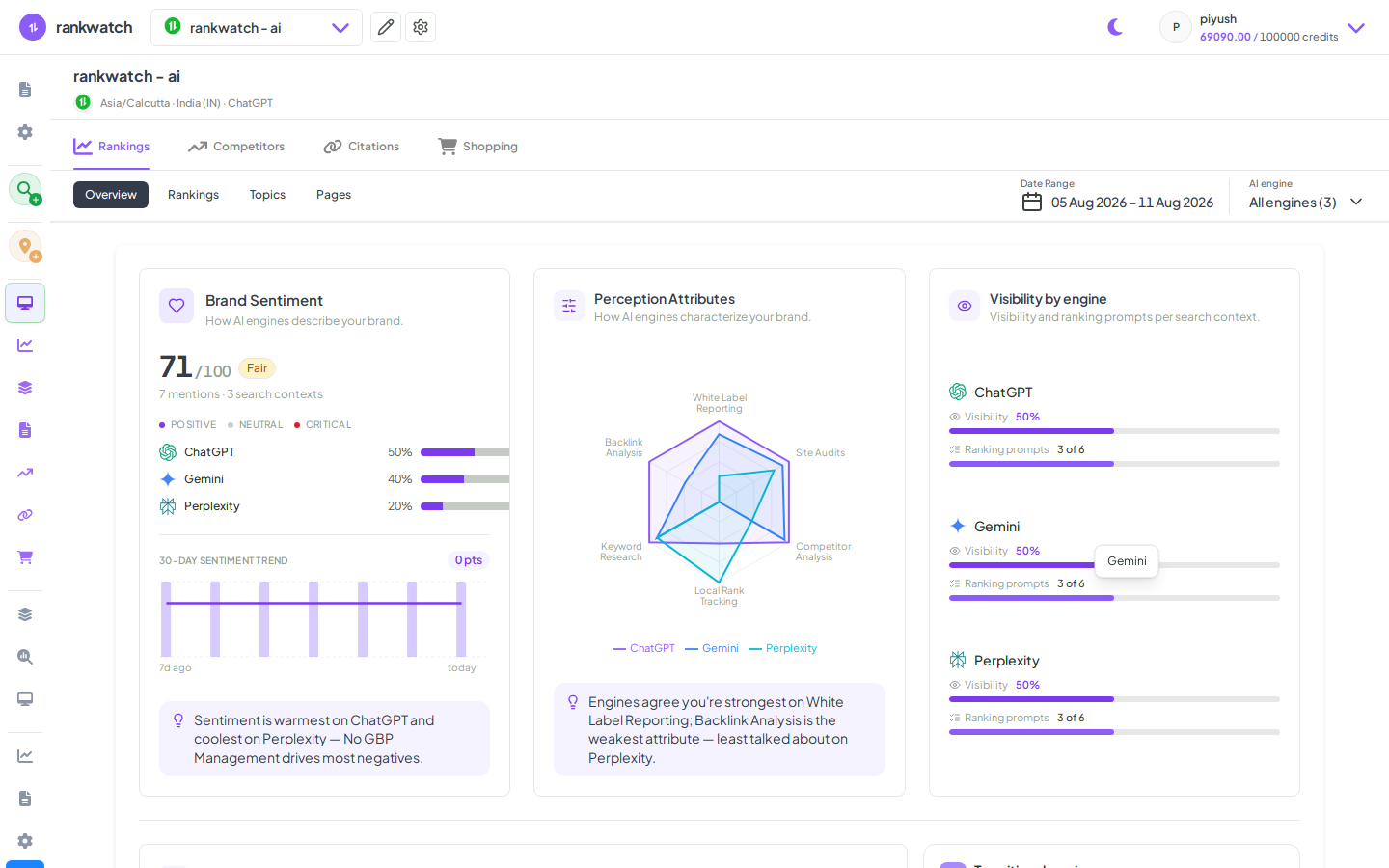Click the POSITIVE sentiment legend item
Image resolution: width=1389 pixels, height=868 pixels.
(188, 425)
